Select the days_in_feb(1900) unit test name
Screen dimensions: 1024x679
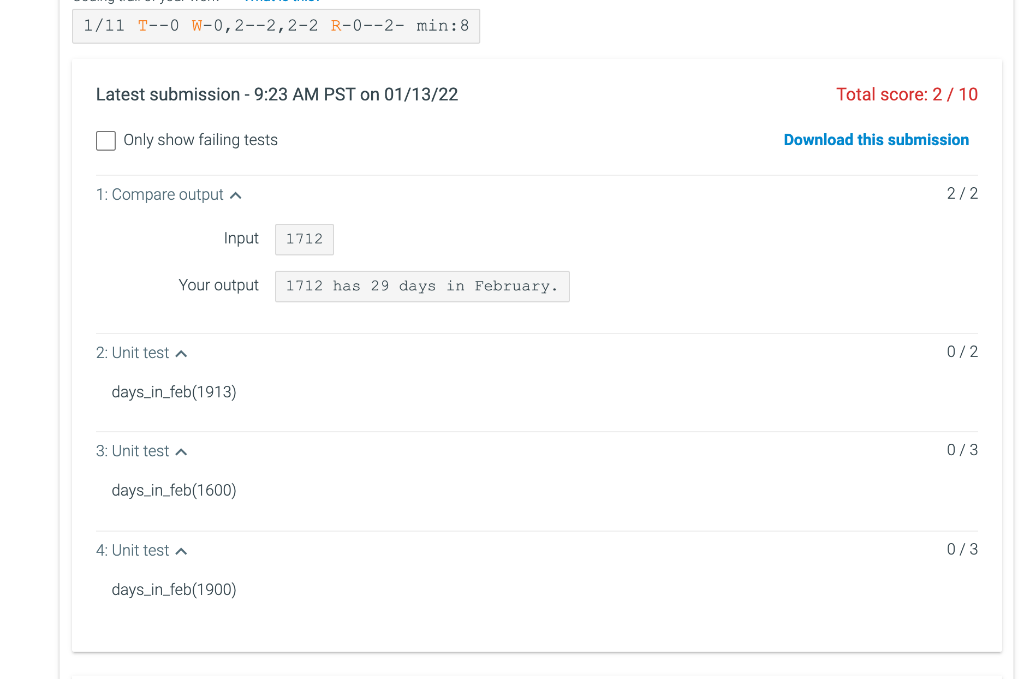173,589
